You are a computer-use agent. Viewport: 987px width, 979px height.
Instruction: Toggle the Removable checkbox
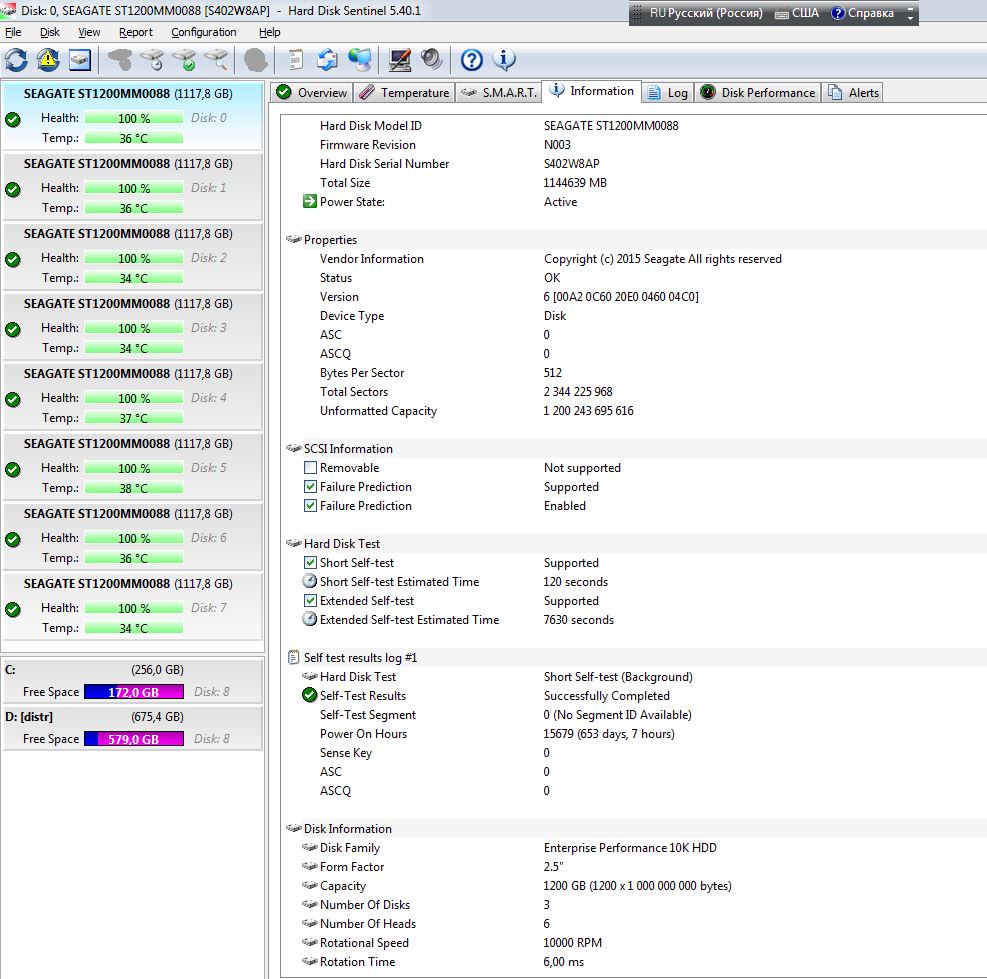(x=310, y=468)
